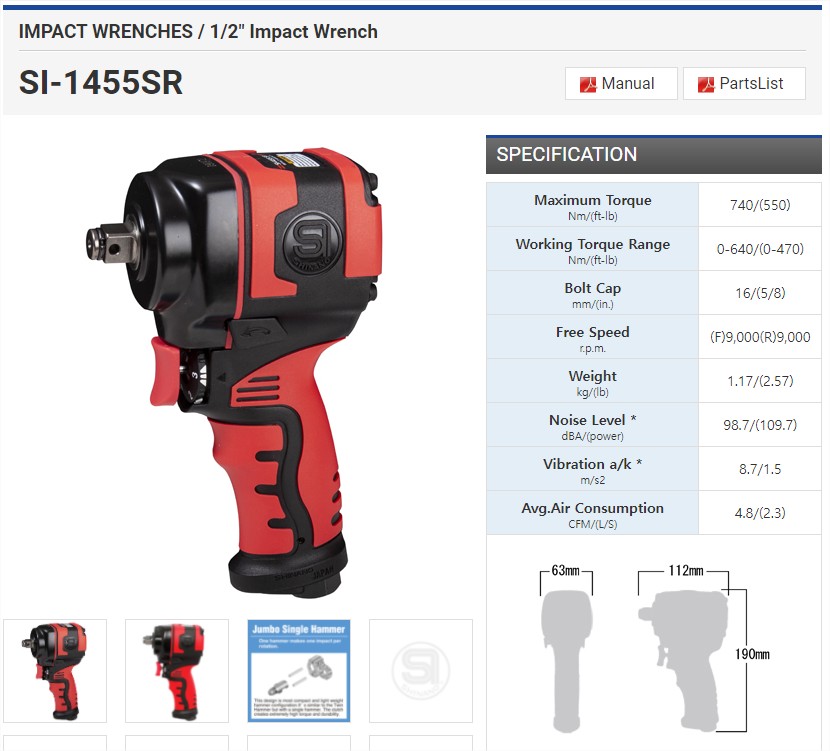Select the value 8.7/1.5

point(760,469)
